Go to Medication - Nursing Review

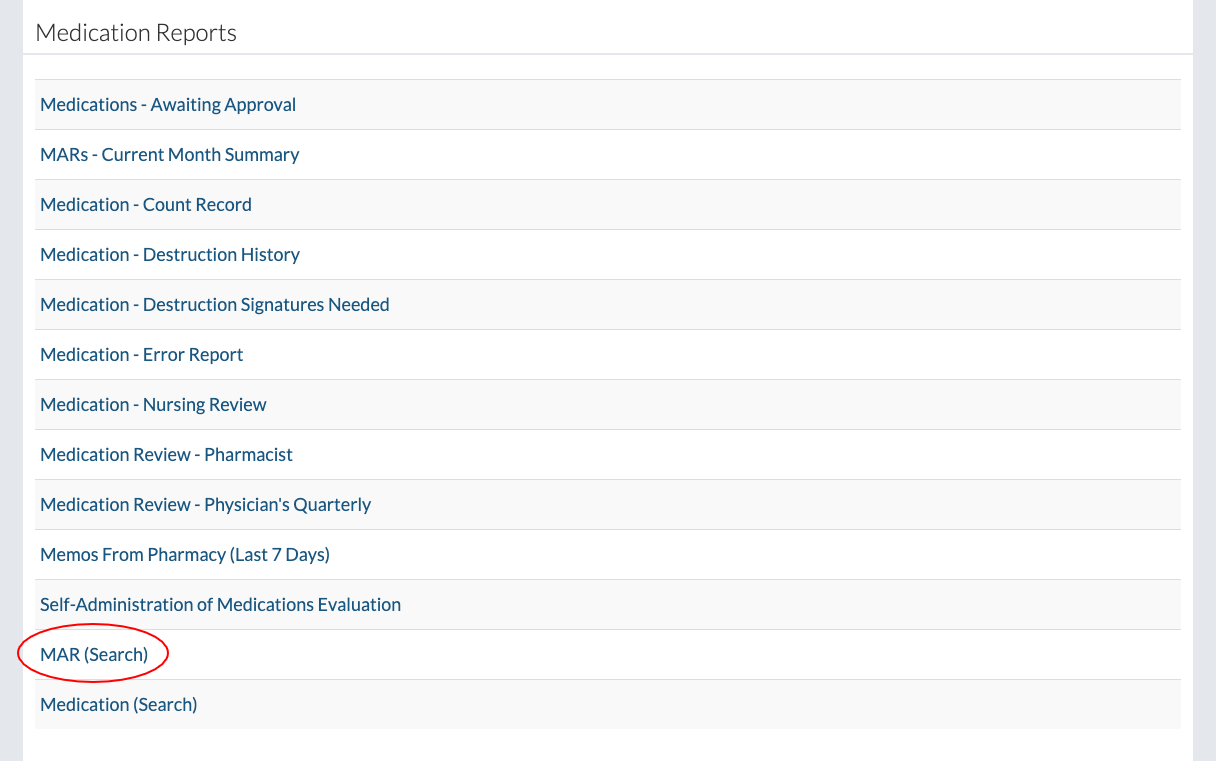(153, 405)
